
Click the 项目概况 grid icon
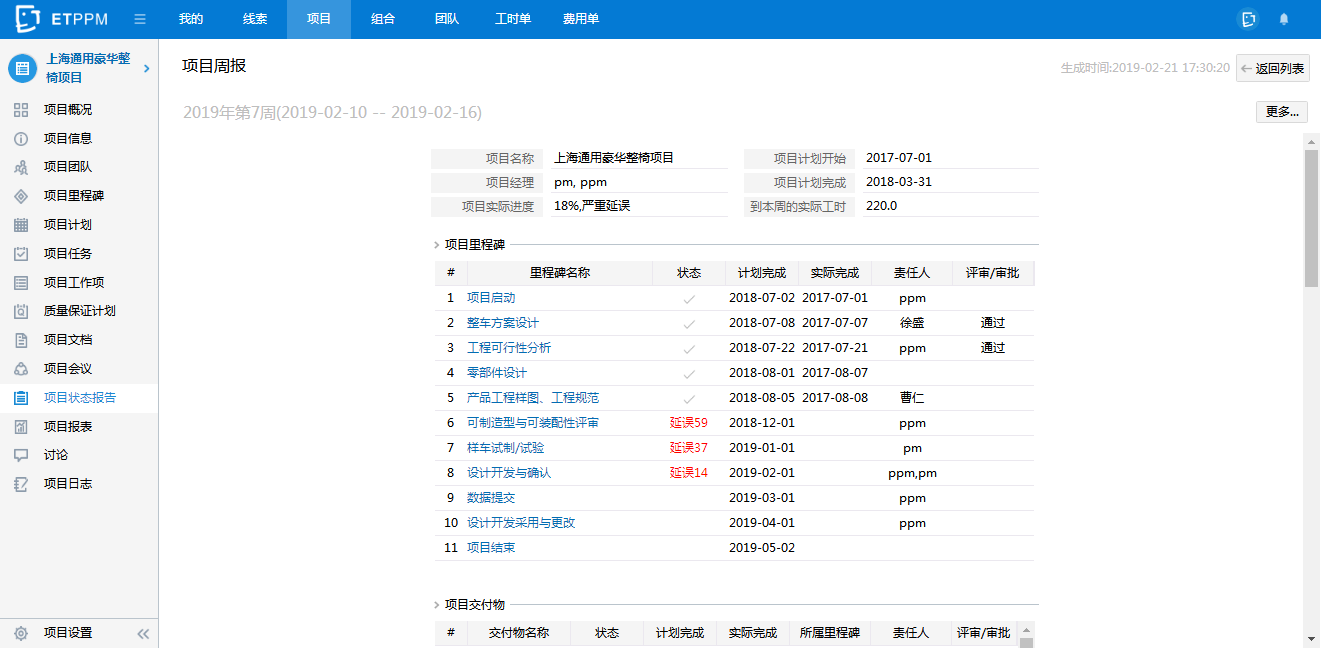[x=21, y=110]
